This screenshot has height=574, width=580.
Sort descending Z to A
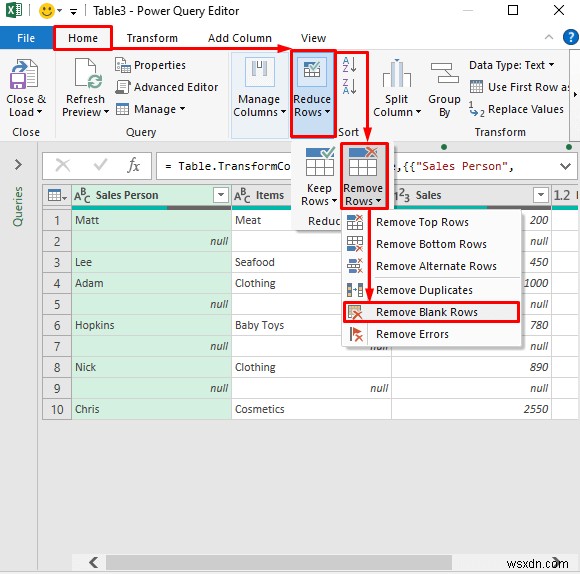tap(350, 87)
